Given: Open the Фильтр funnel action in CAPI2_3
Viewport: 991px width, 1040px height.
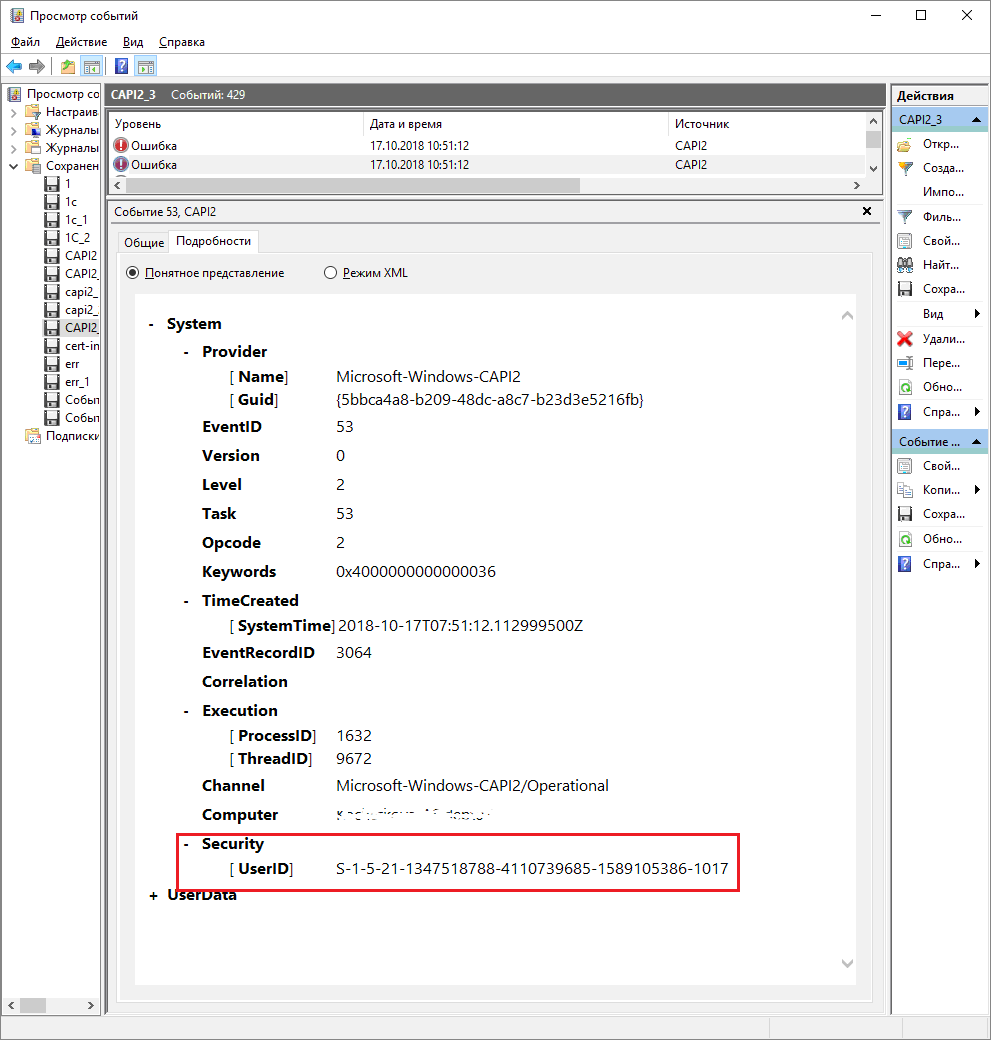Looking at the screenshot, I should click(905, 216).
